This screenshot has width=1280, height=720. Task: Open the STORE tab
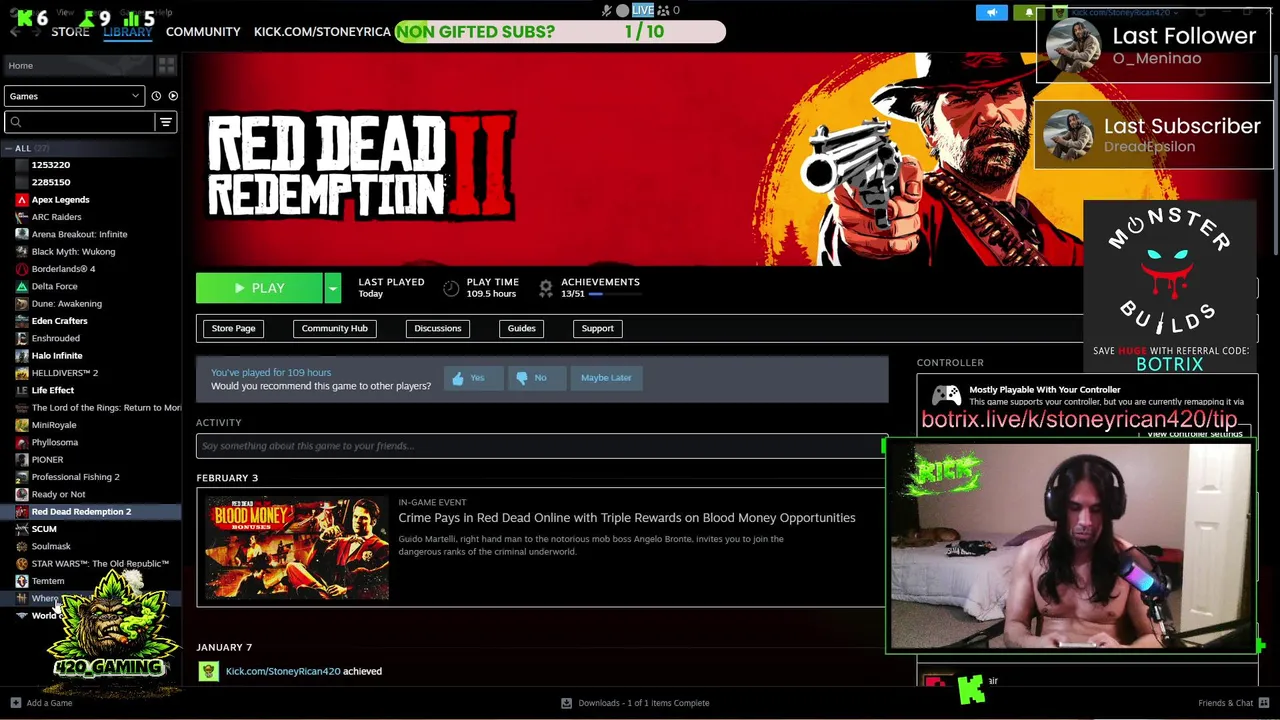pyautogui.click(x=70, y=32)
